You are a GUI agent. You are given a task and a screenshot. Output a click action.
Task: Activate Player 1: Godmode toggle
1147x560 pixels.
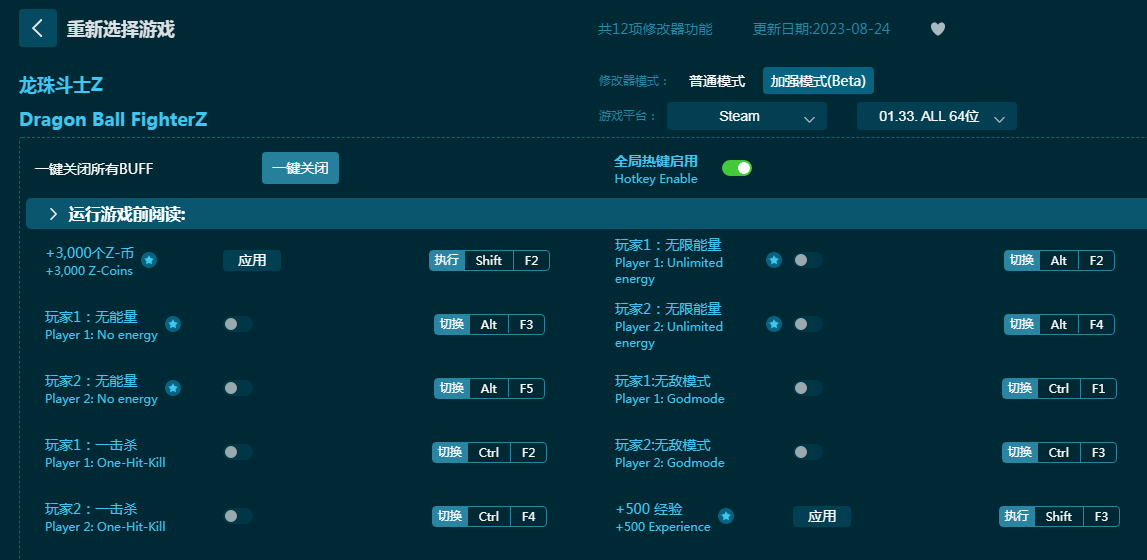tap(808, 388)
